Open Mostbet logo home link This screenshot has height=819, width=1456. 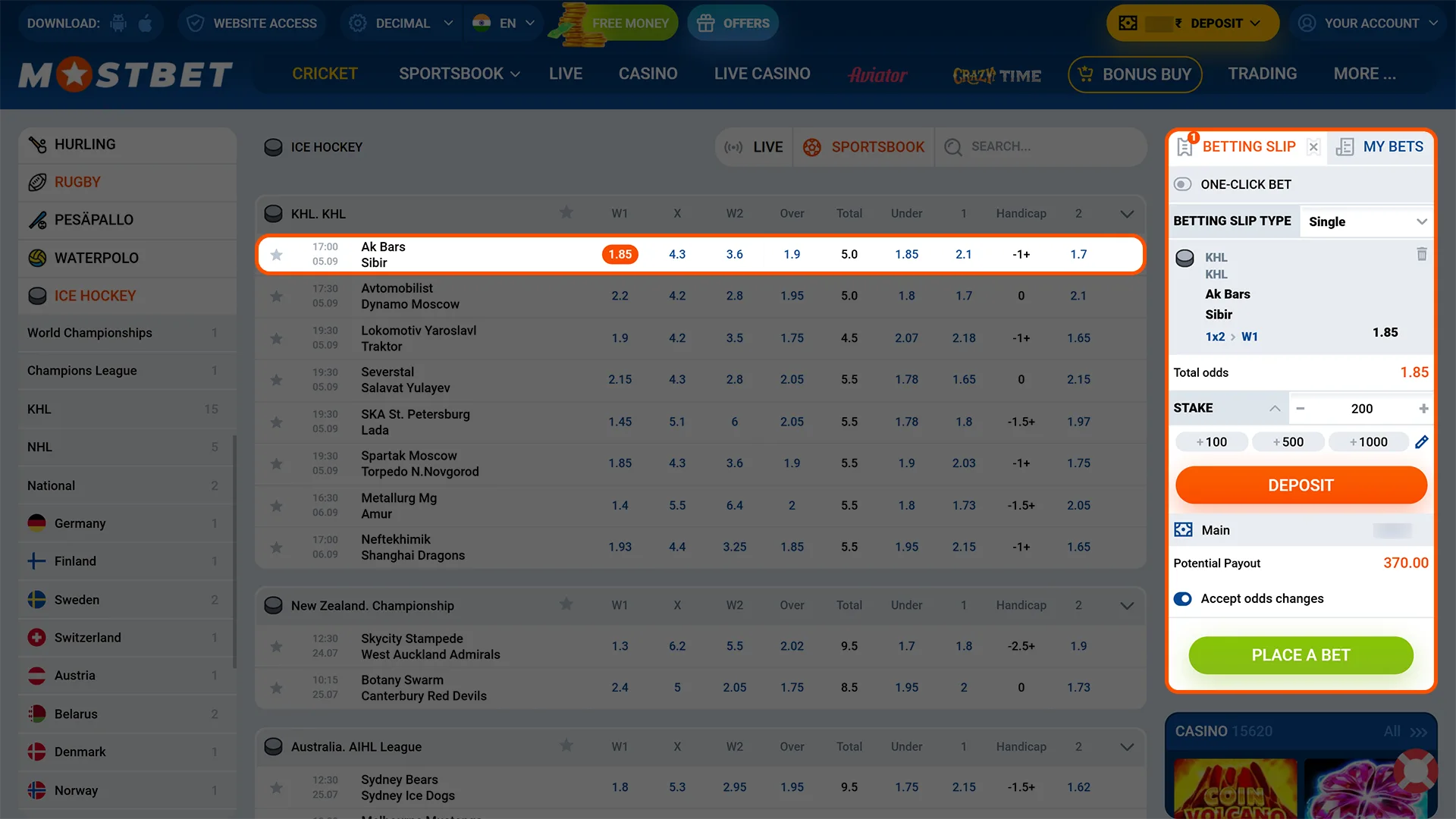(x=126, y=74)
